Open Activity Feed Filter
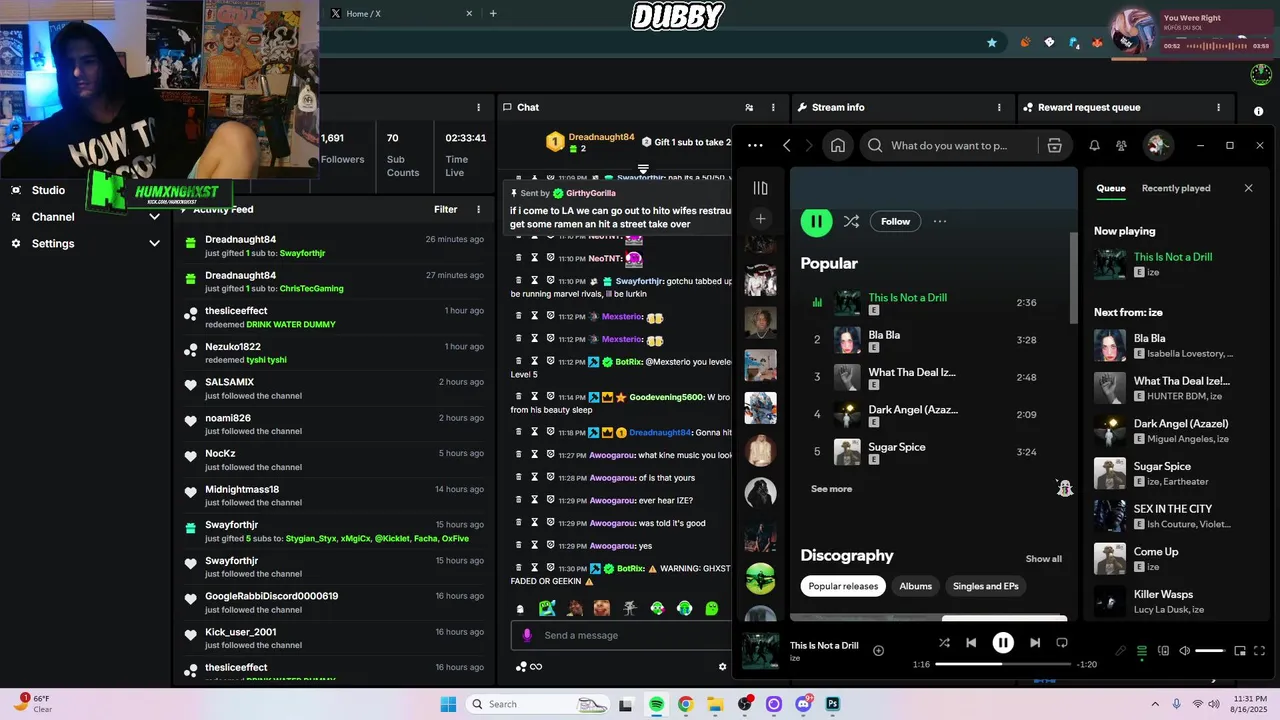The image size is (1280, 720). (x=446, y=209)
